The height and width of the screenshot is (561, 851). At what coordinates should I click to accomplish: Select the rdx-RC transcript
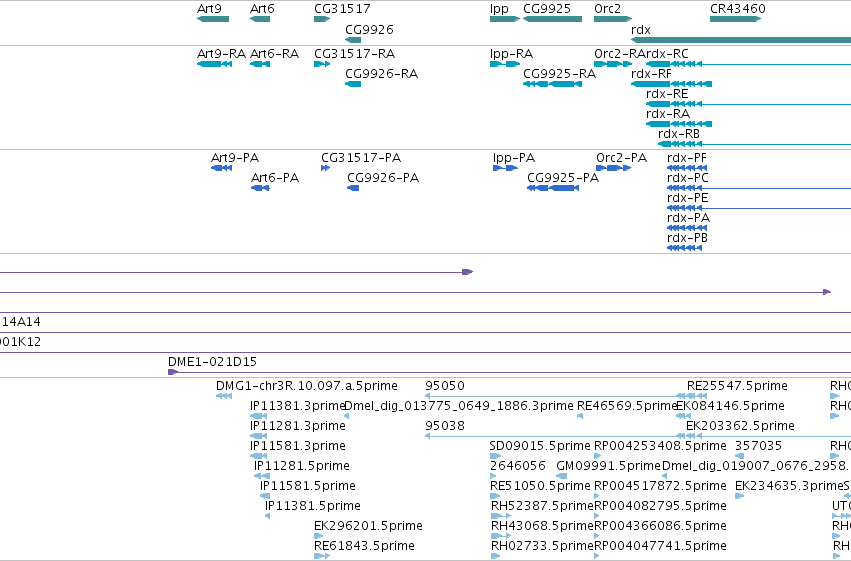pos(748,64)
